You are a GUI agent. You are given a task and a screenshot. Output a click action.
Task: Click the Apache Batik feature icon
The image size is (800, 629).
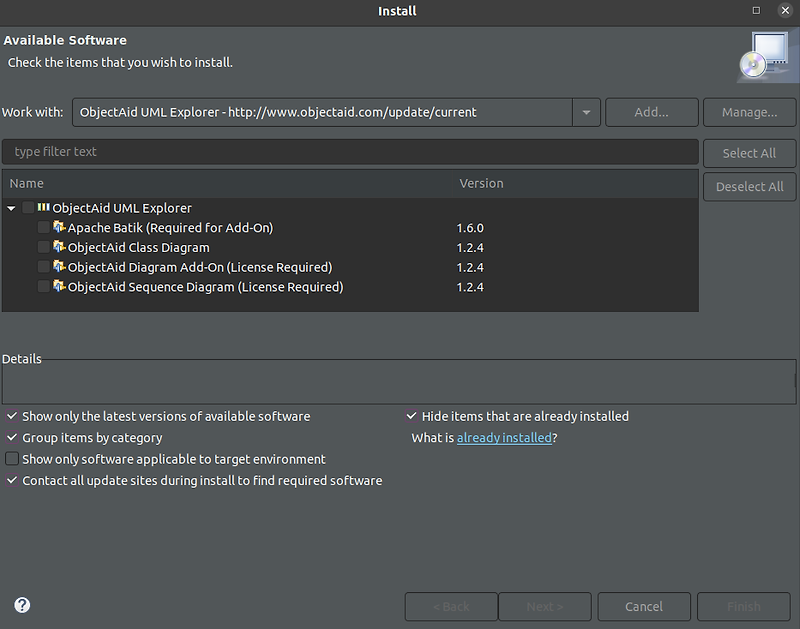(59, 227)
